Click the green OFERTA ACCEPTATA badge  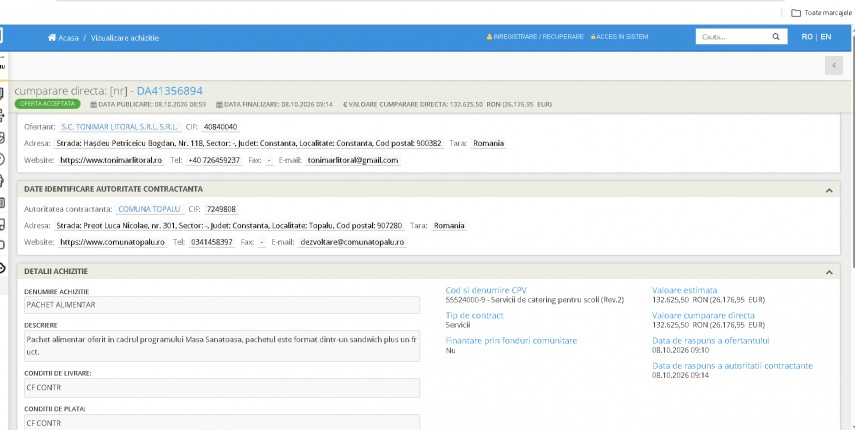[47, 104]
